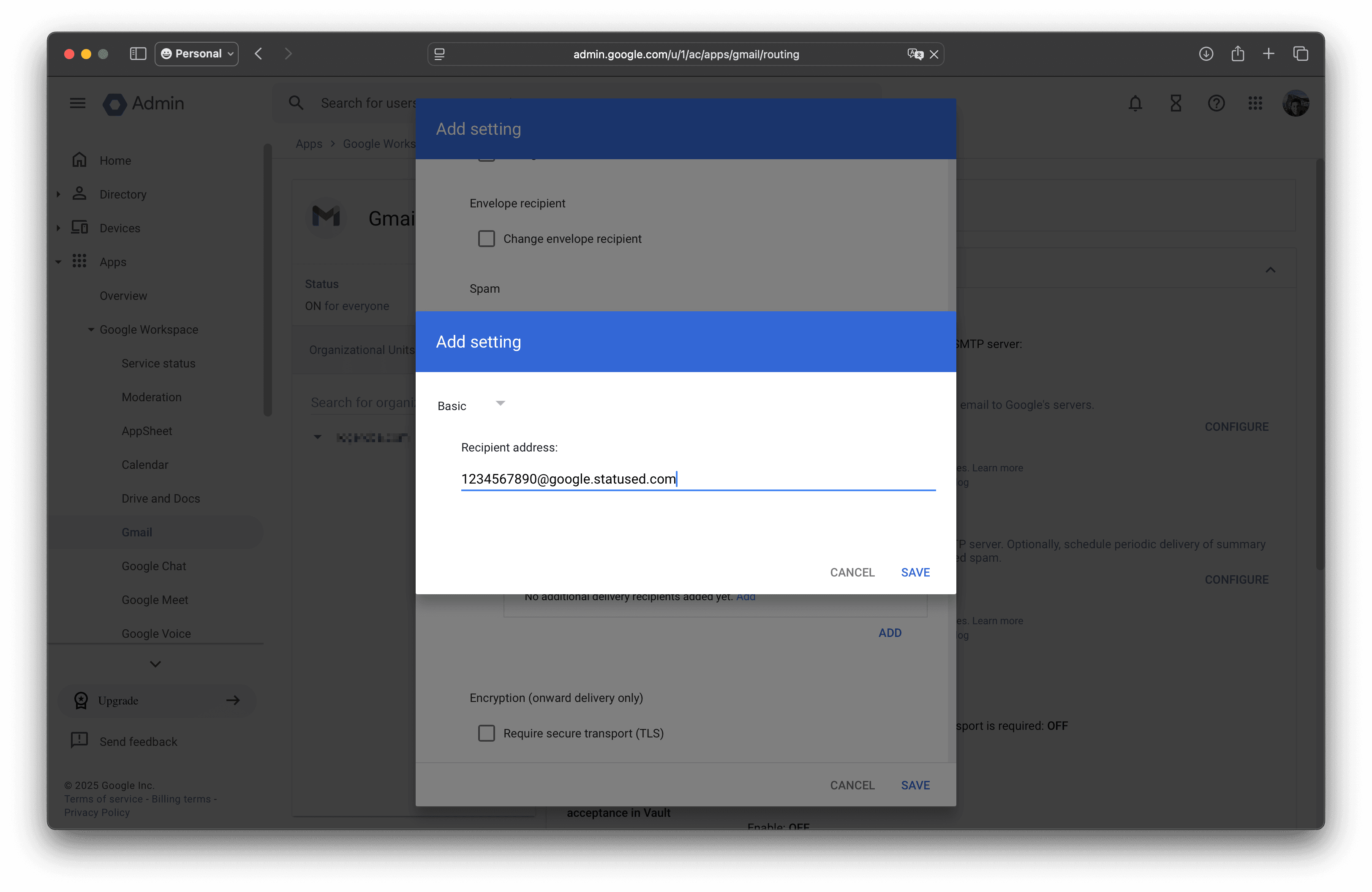
Task: Click the account profile avatar
Action: click(1295, 103)
